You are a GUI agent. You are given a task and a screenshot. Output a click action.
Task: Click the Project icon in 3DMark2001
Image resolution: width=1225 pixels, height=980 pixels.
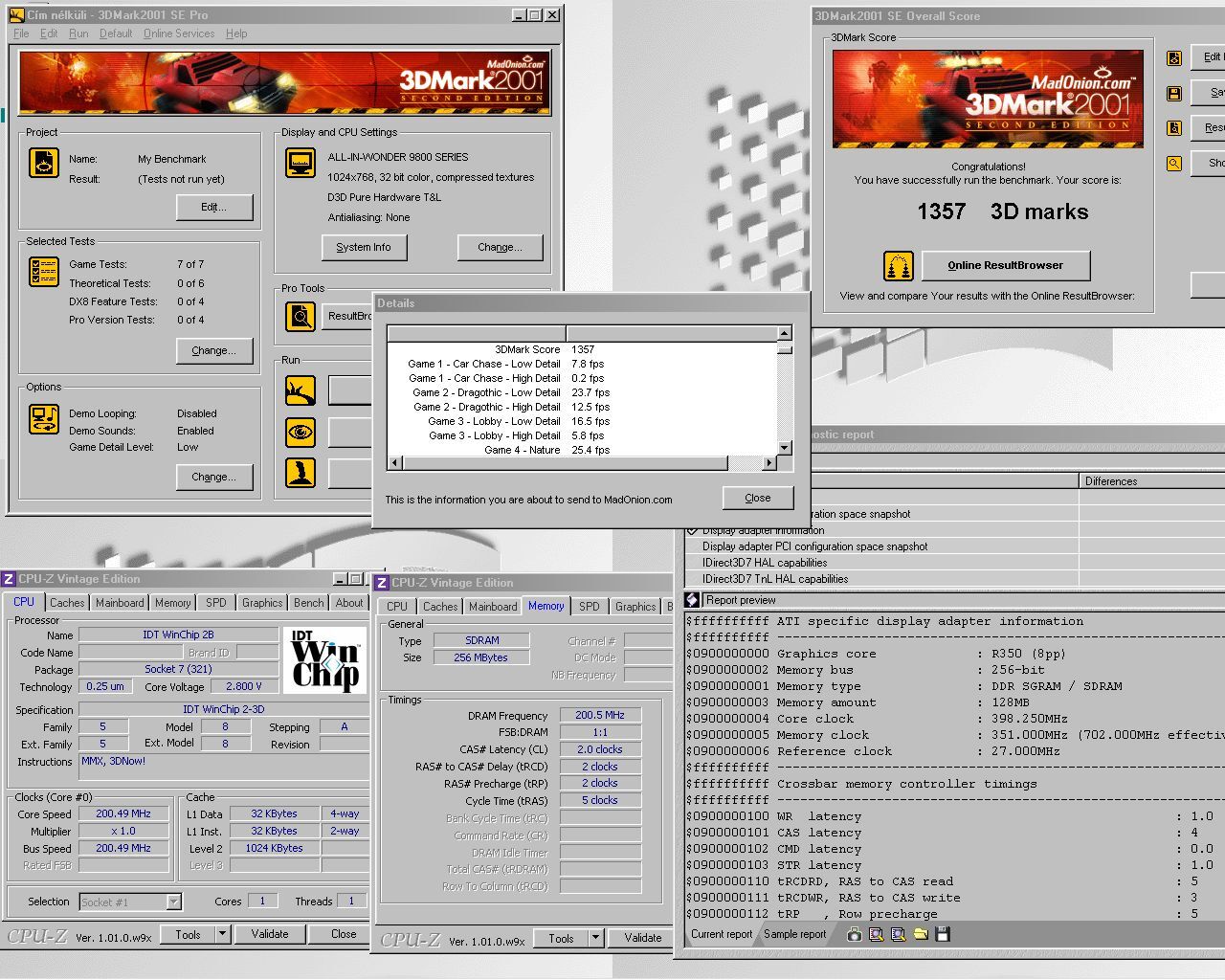point(44,163)
